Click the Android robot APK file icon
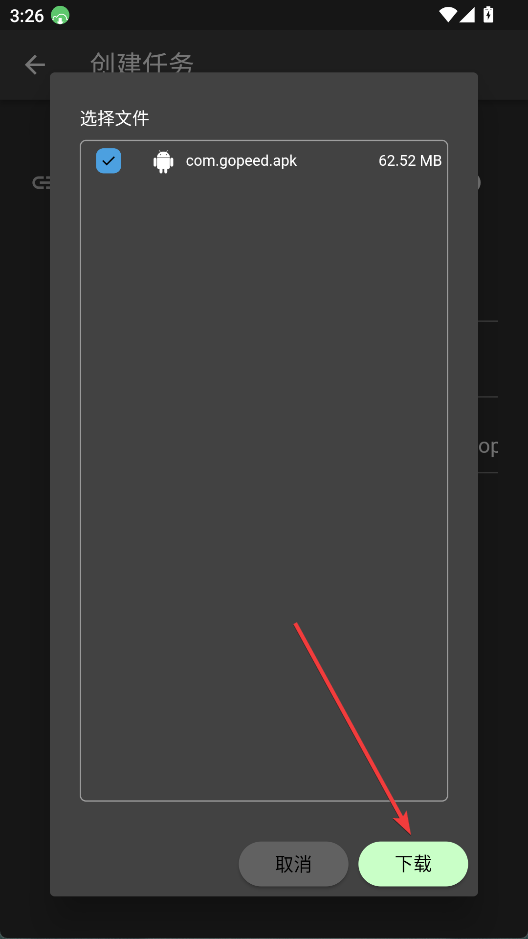The width and height of the screenshot is (528, 939). click(163, 161)
